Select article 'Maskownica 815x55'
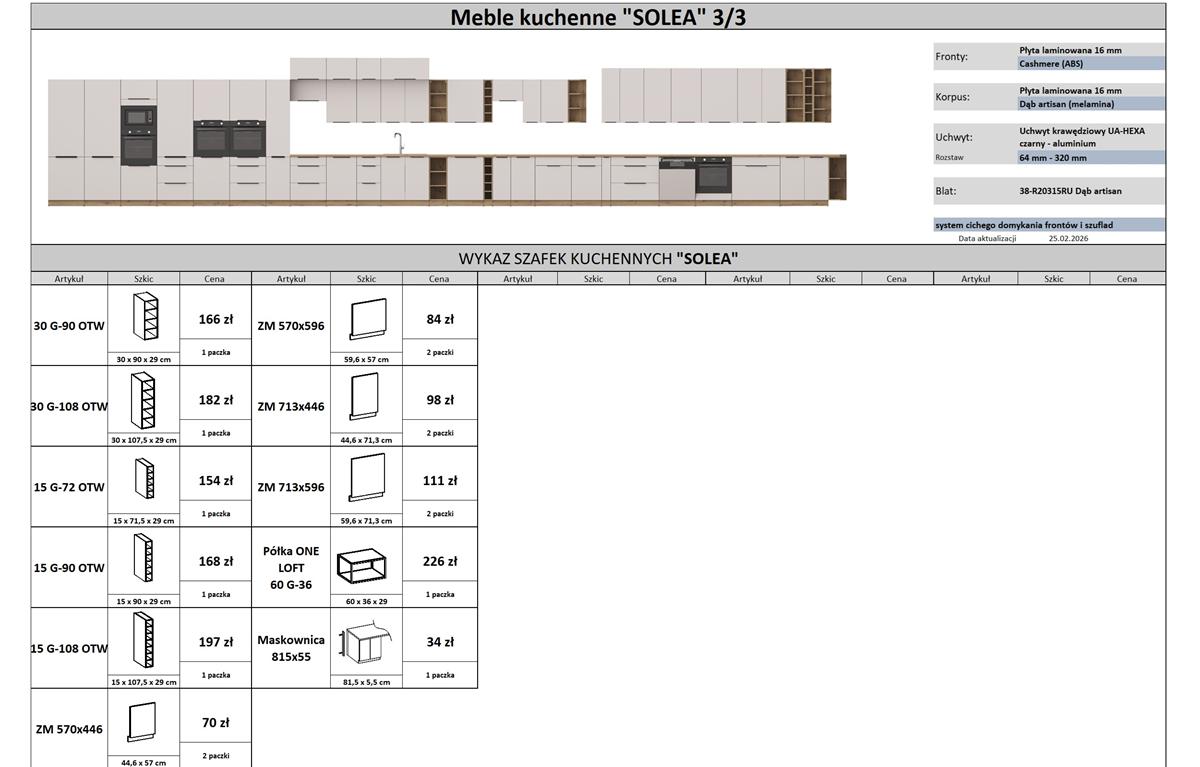The width and height of the screenshot is (1200, 767). tap(291, 649)
